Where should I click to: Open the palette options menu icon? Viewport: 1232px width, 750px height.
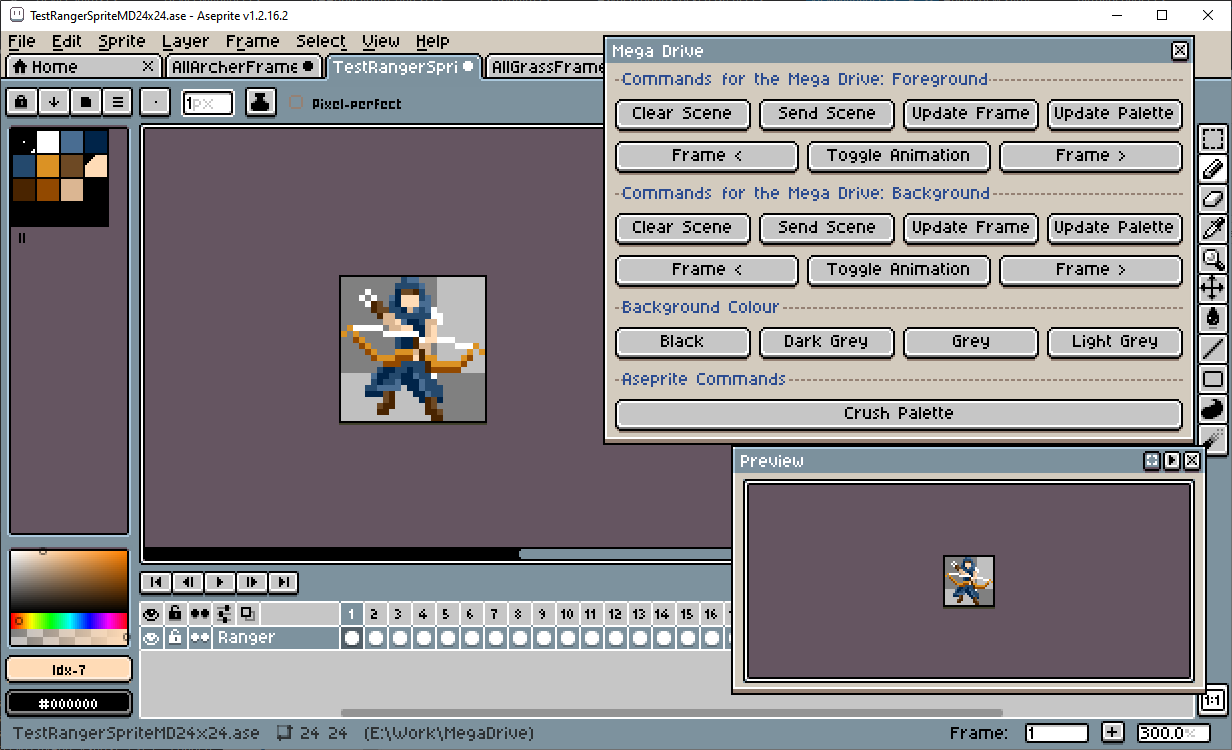[117, 102]
